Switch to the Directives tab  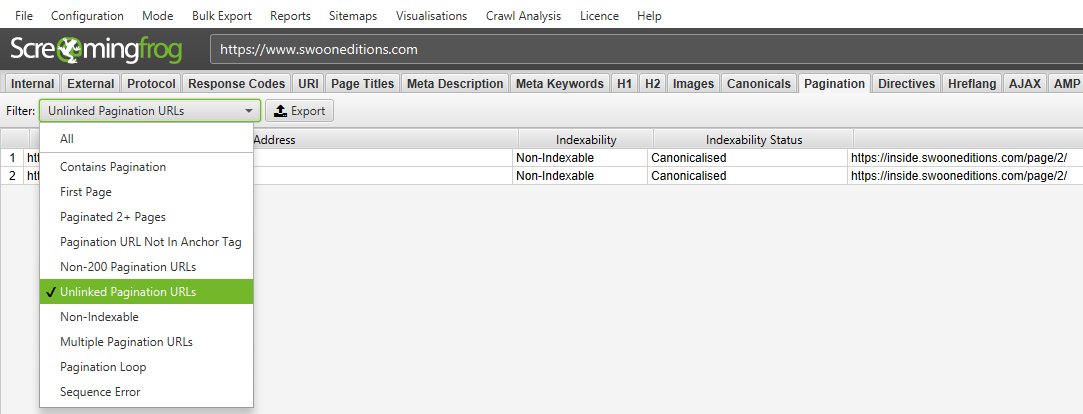[x=906, y=84]
